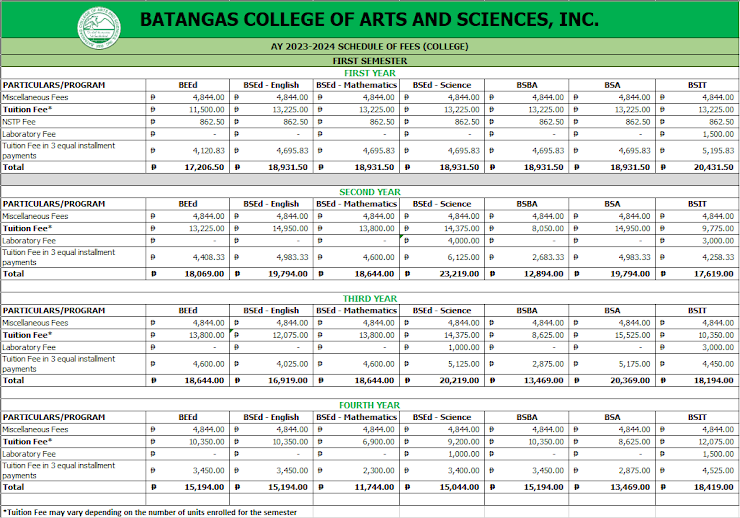
Task: Select the 20,219.00 total cell
Action: 442,381
